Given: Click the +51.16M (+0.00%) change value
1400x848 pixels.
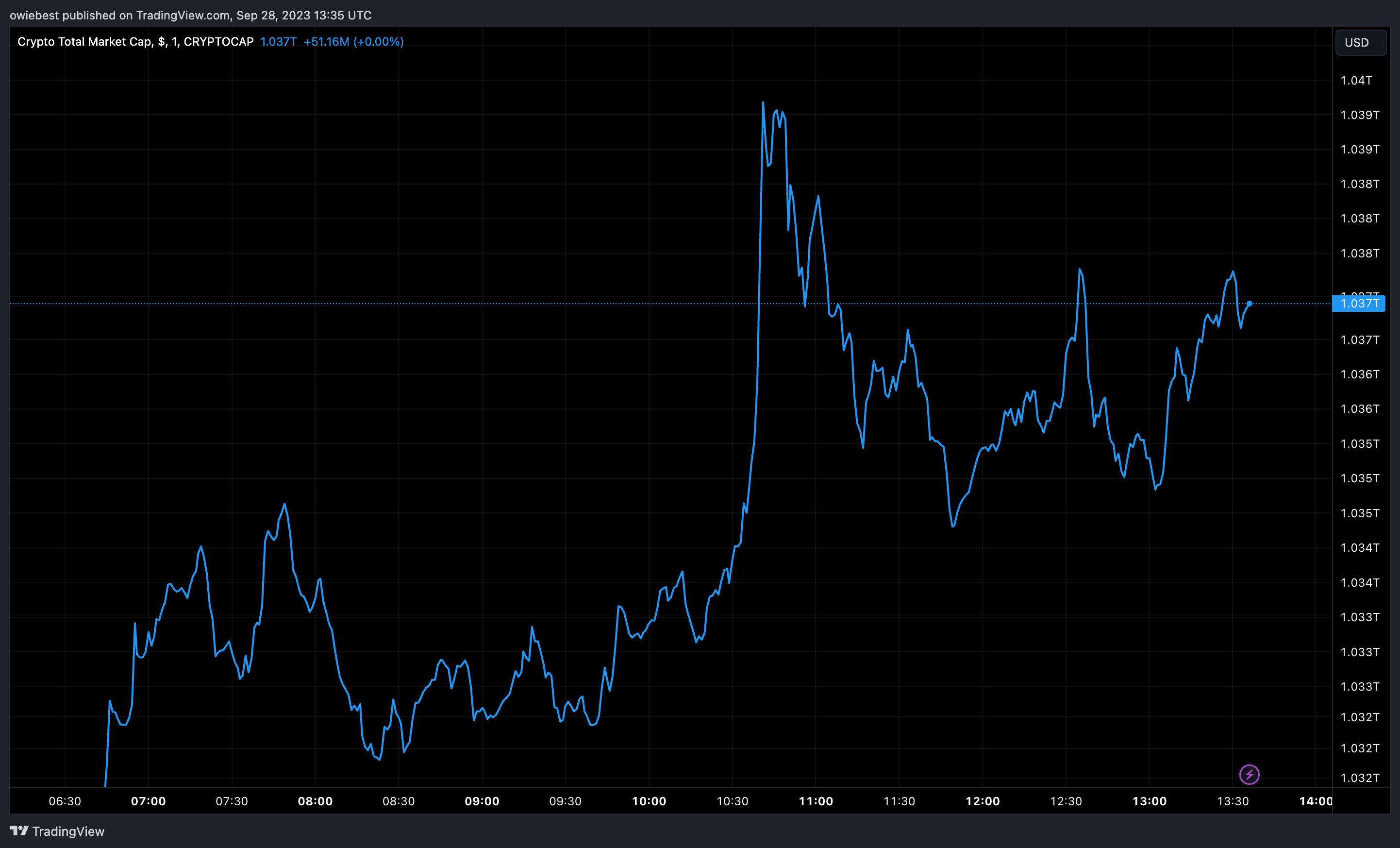Looking at the screenshot, I should pos(353,41).
